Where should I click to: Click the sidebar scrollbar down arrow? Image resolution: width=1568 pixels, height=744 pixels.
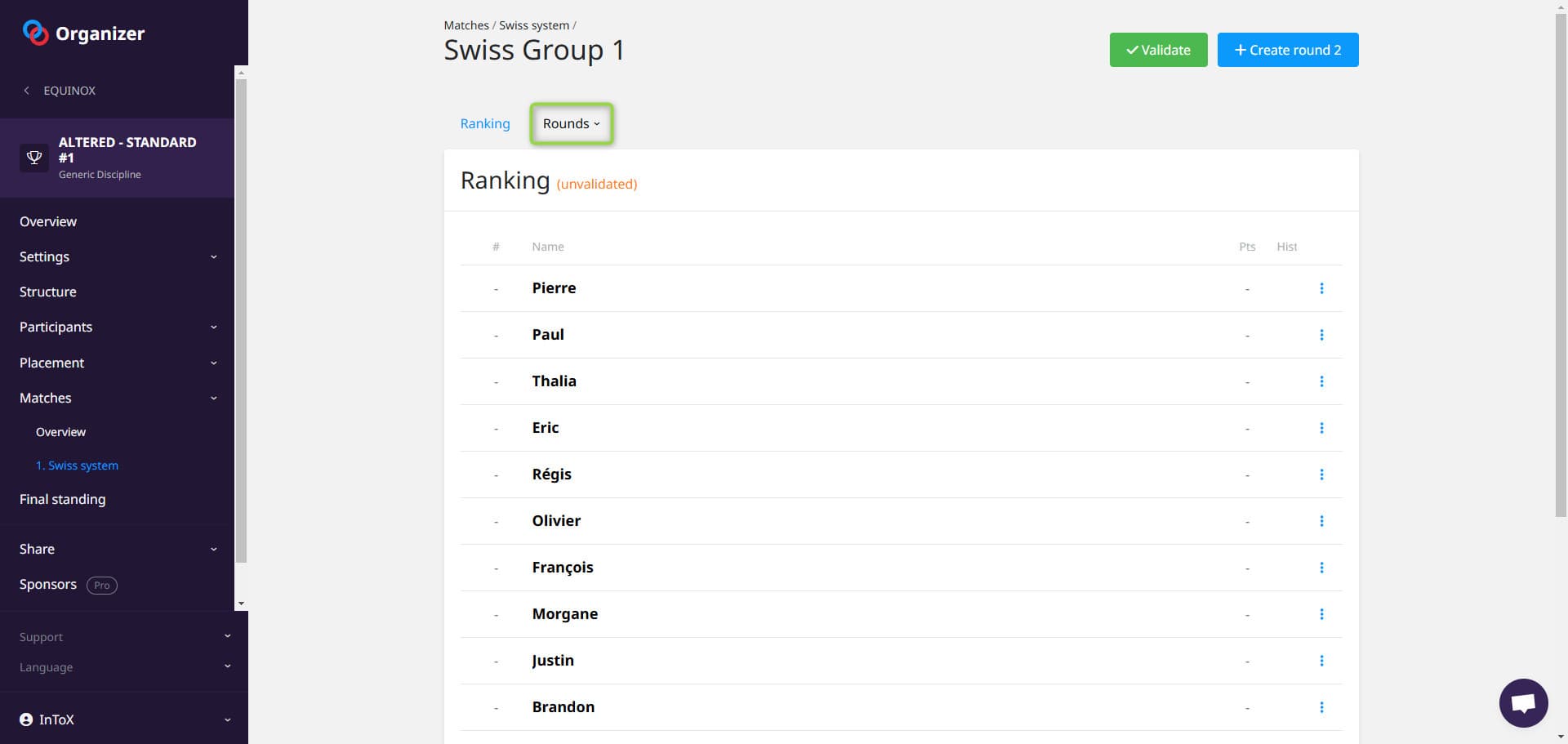(x=241, y=604)
